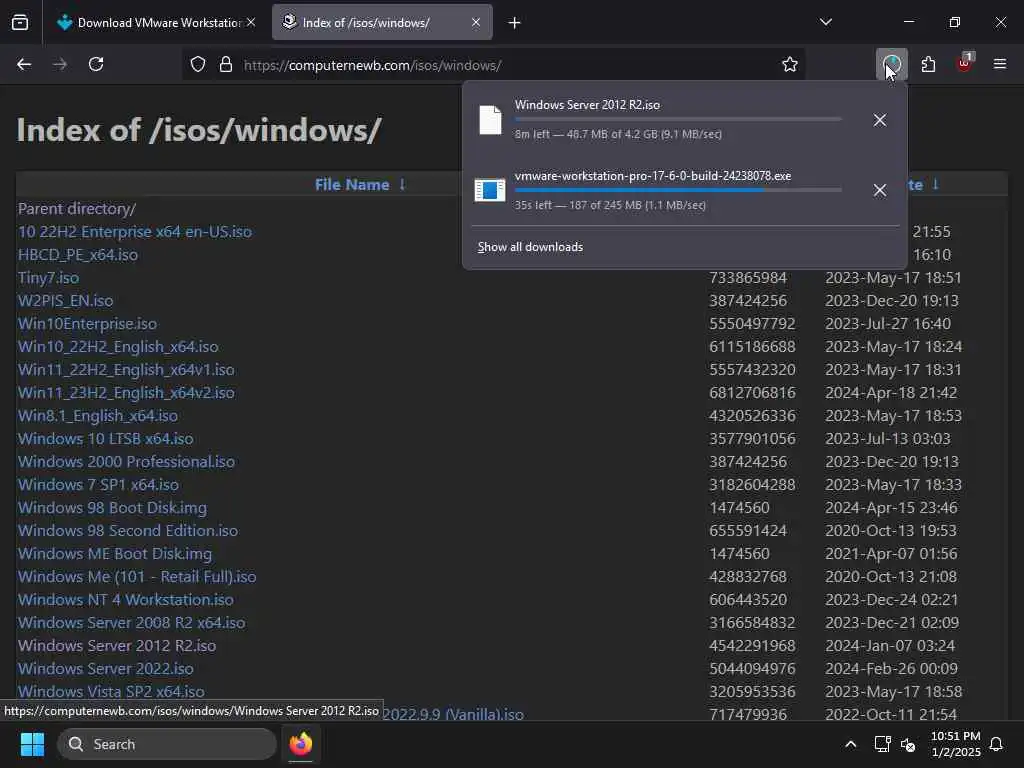Viewport: 1024px width, 768px height.
Task: Open the muted volume tray icon
Action: coord(908,744)
